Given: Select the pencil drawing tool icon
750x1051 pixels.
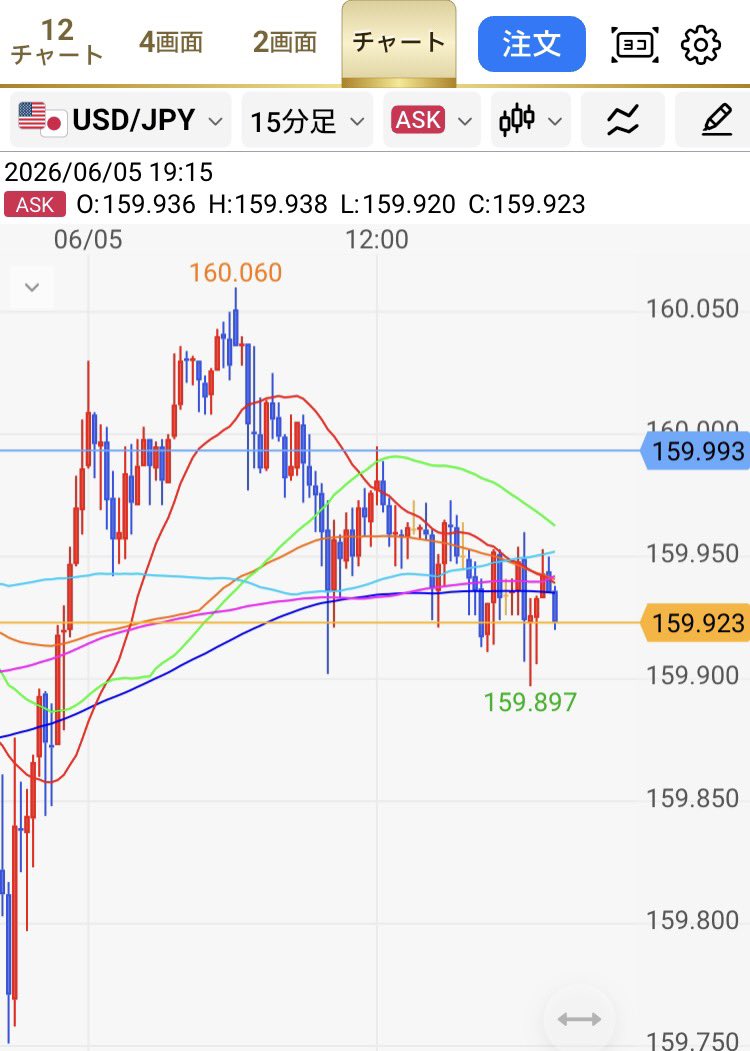Looking at the screenshot, I should (x=716, y=121).
